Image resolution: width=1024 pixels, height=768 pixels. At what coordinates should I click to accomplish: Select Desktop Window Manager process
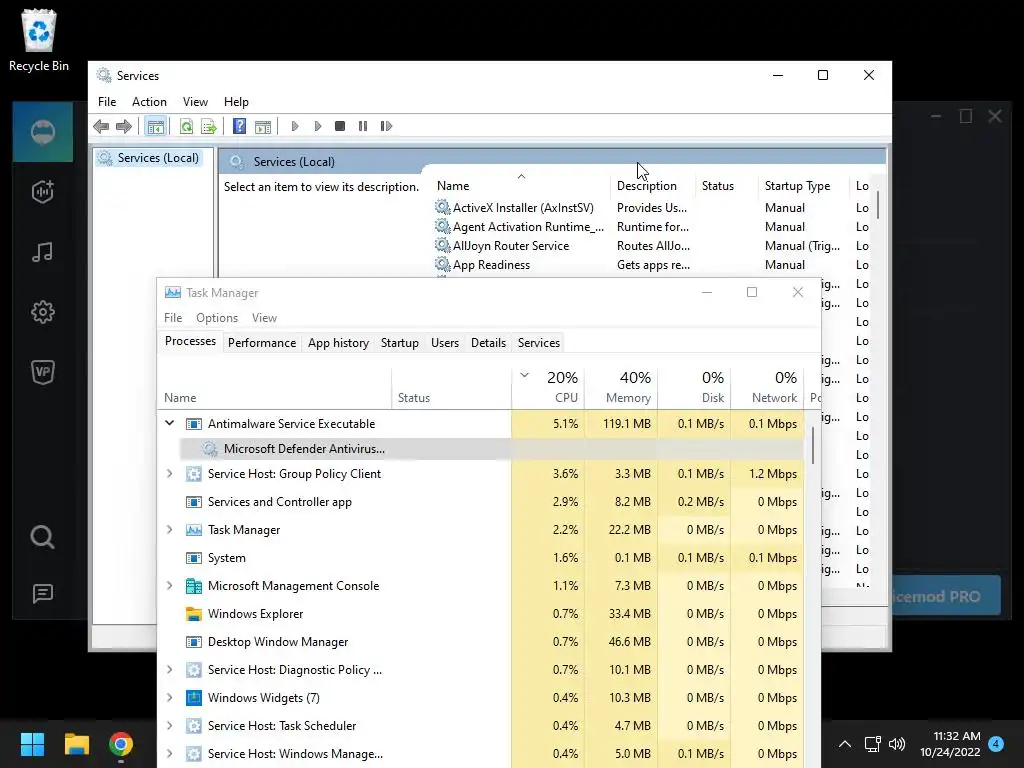pyautogui.click(x=481, y=642)
